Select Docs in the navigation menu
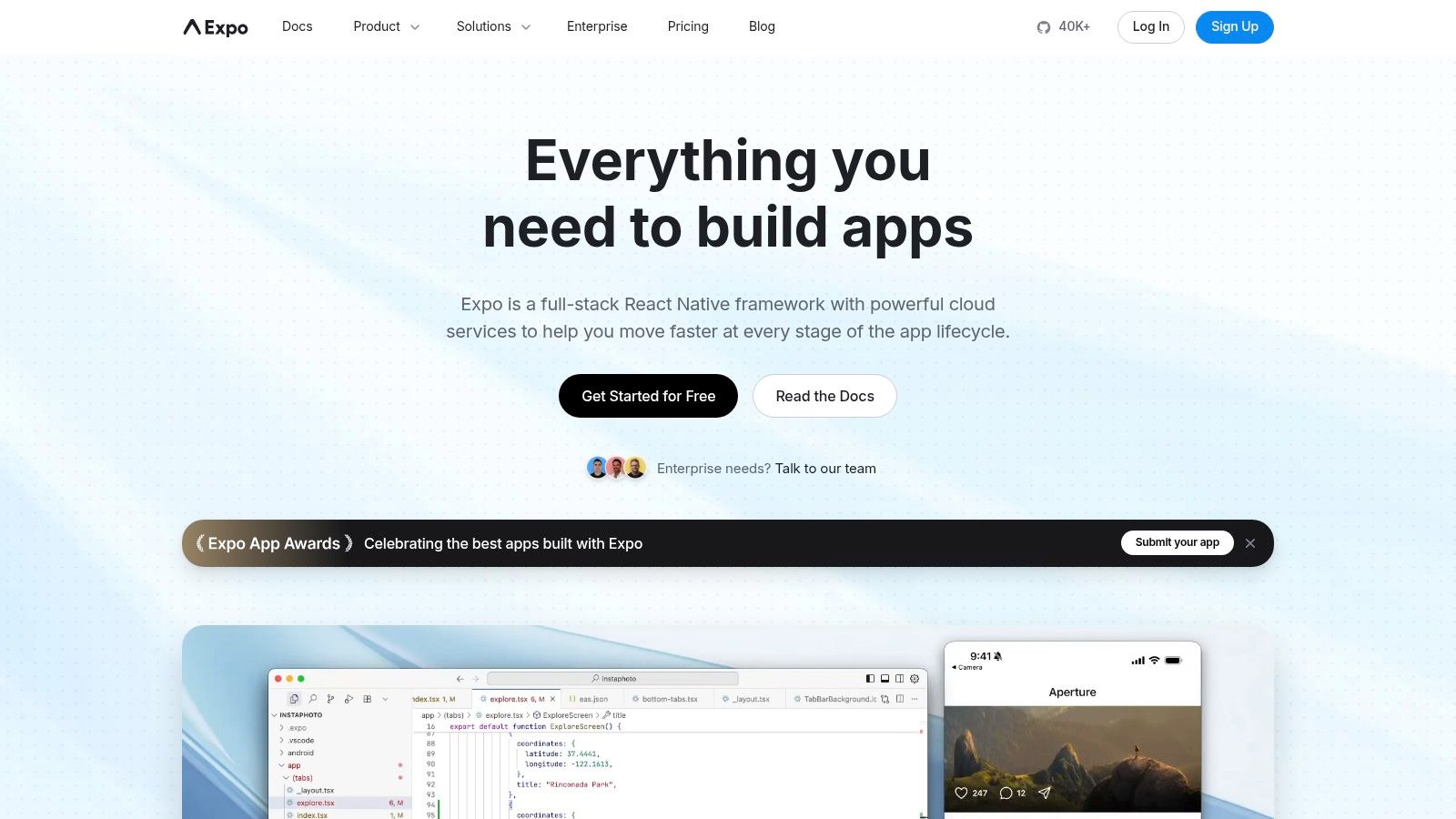 click(297, 26)
